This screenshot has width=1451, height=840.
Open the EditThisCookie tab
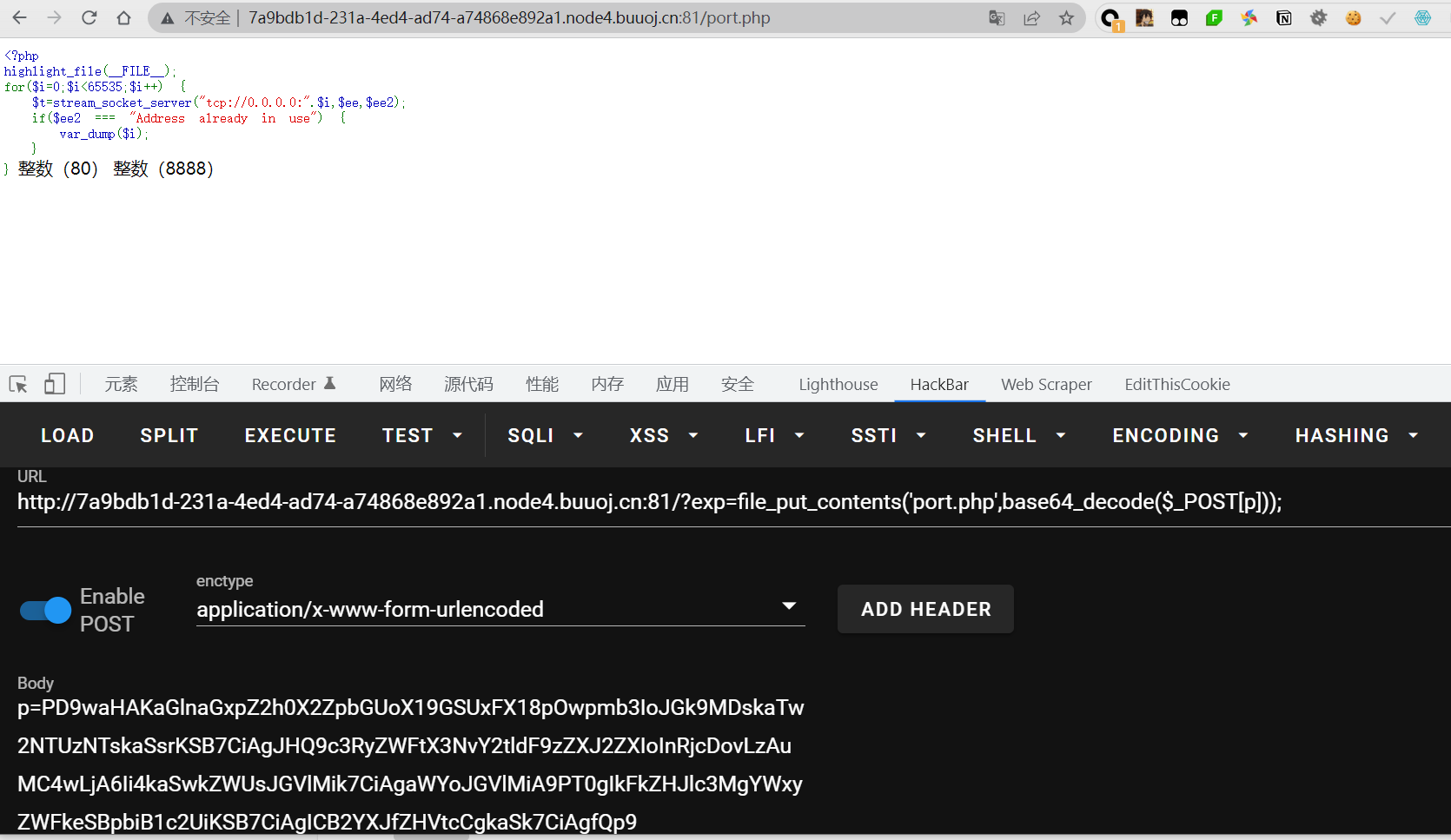[x=1177, y=384]
